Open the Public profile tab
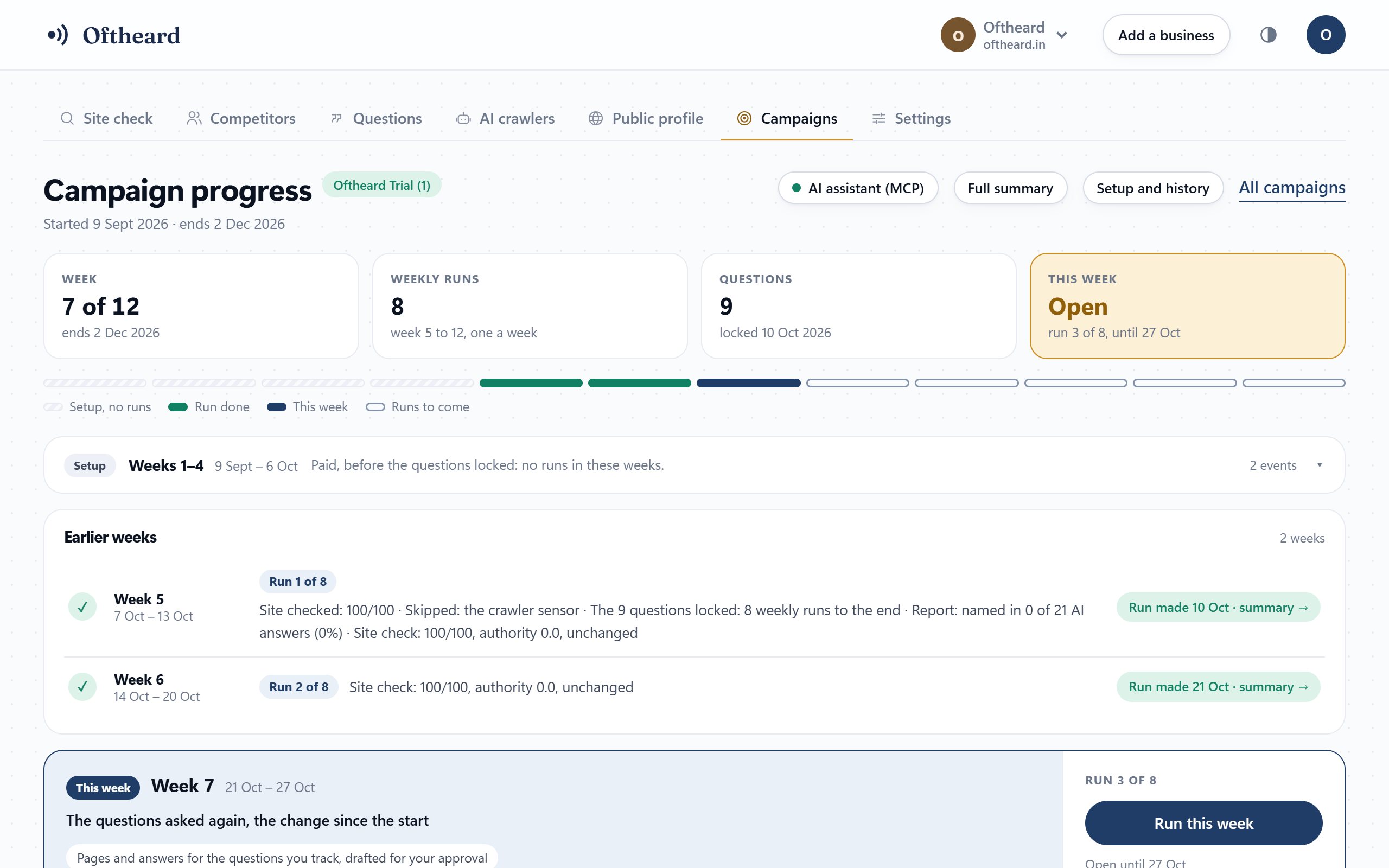 click(x=646, y=118)
